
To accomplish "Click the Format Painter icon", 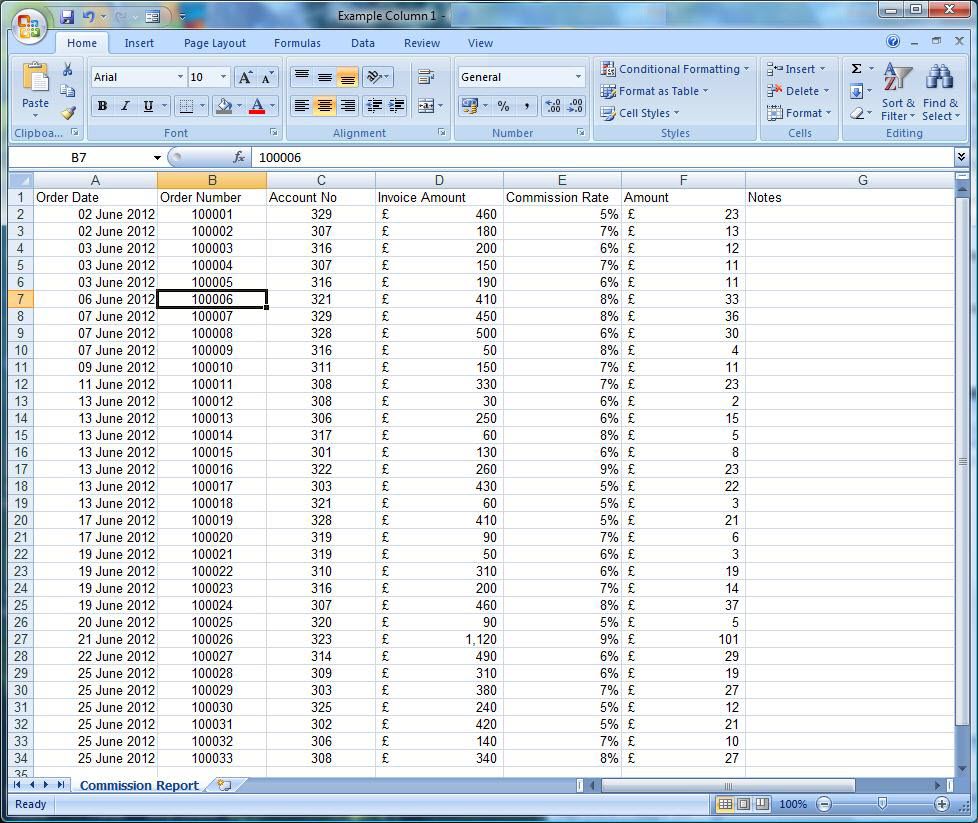I will coord(68,112).
